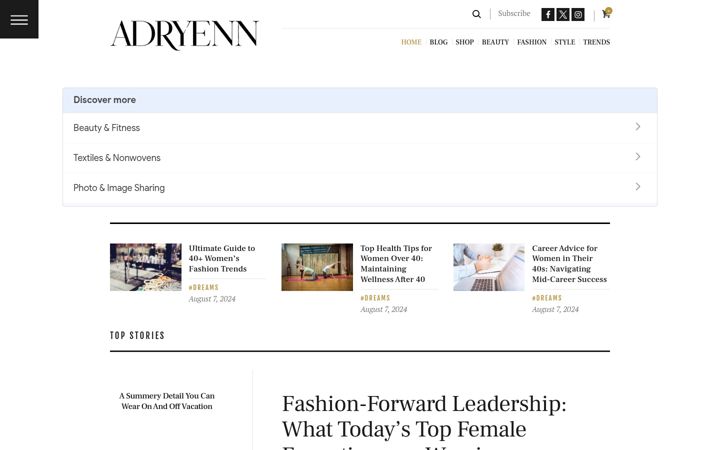
Task: Open the fashion shop thumbnail image
Action: [x=146, y=267]
